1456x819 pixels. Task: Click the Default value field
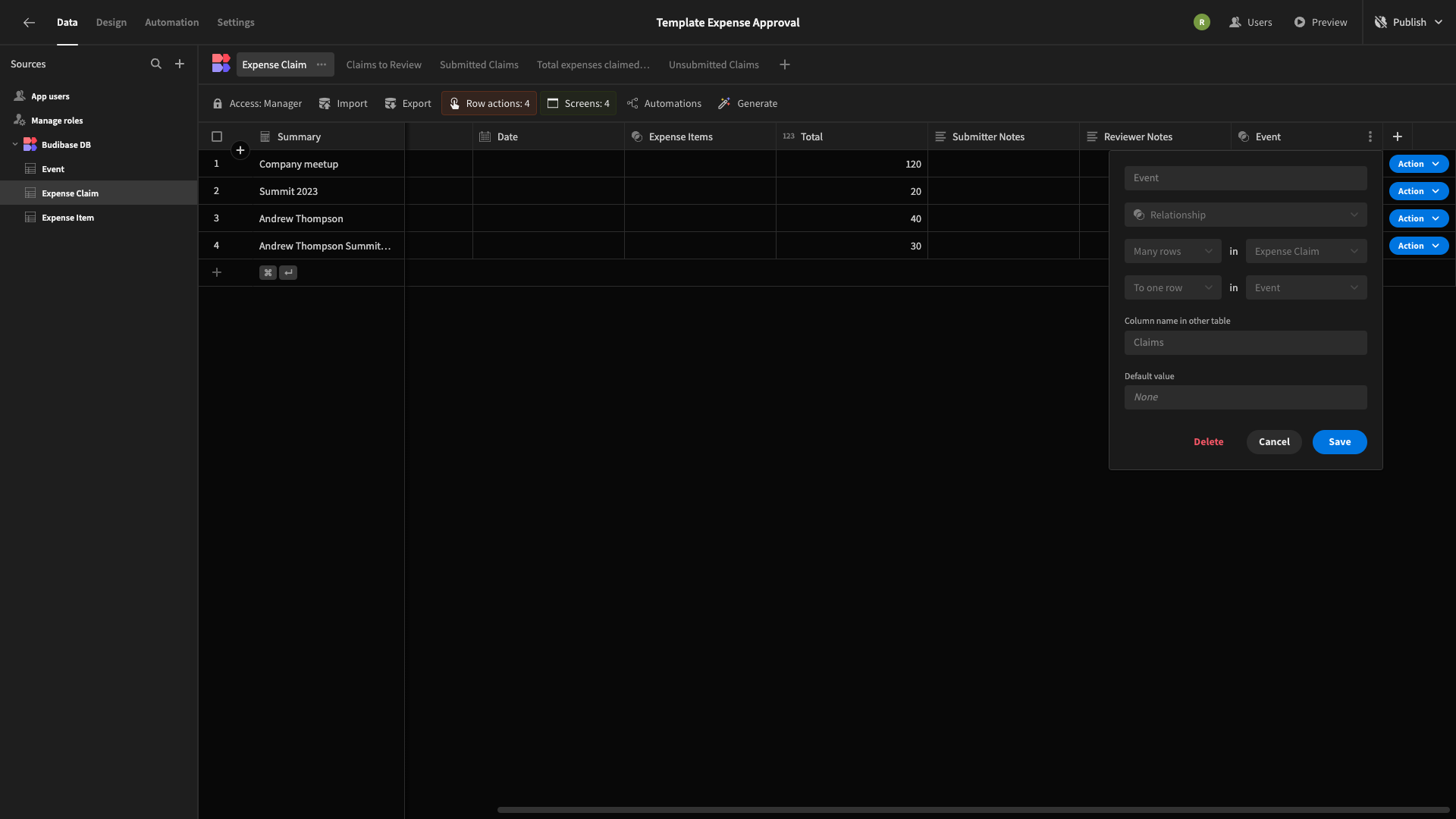click(x=1245, y=397)
